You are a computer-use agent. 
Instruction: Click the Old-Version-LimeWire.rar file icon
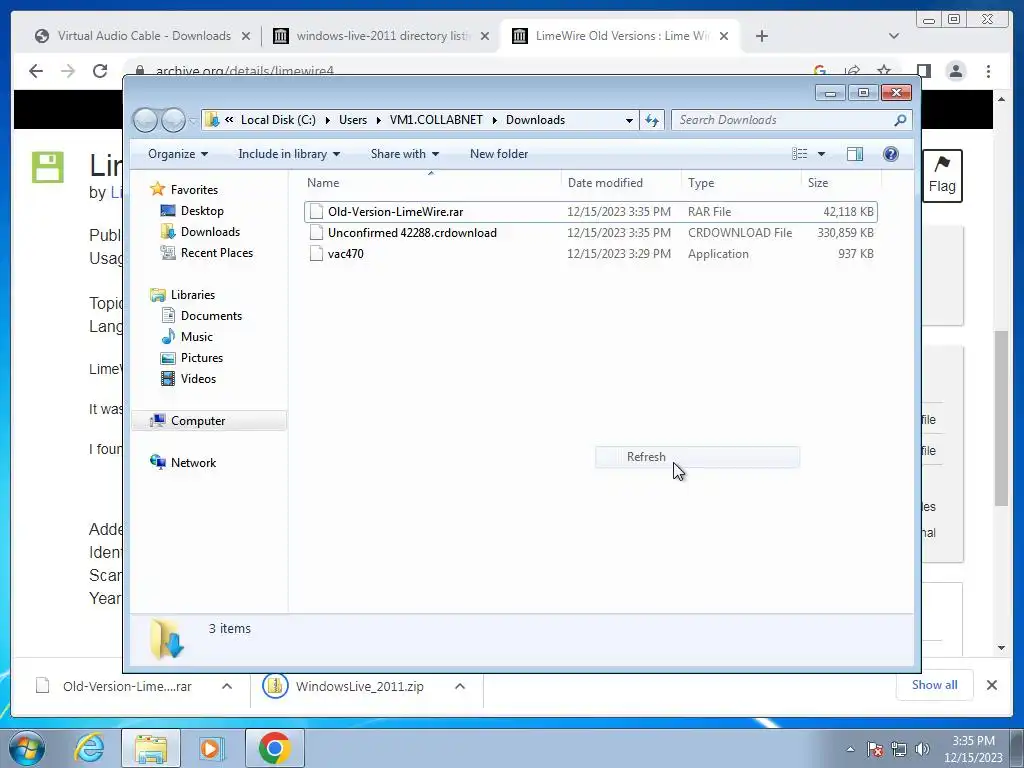pyautogui.click(x=316, y=212)
